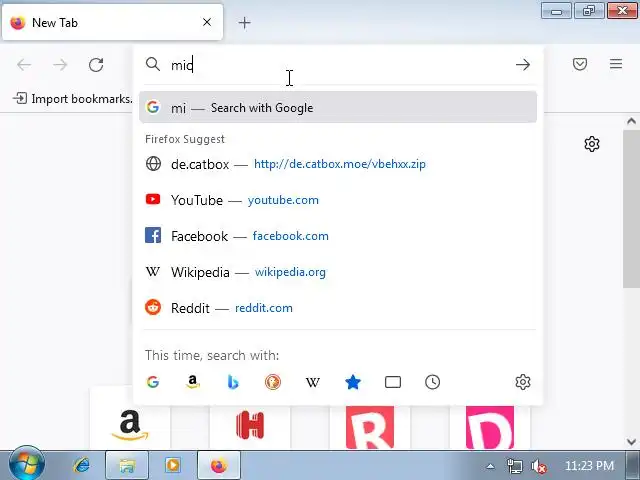Click the address bar text field
The image size is (640, 480).
tap(339, 64)
